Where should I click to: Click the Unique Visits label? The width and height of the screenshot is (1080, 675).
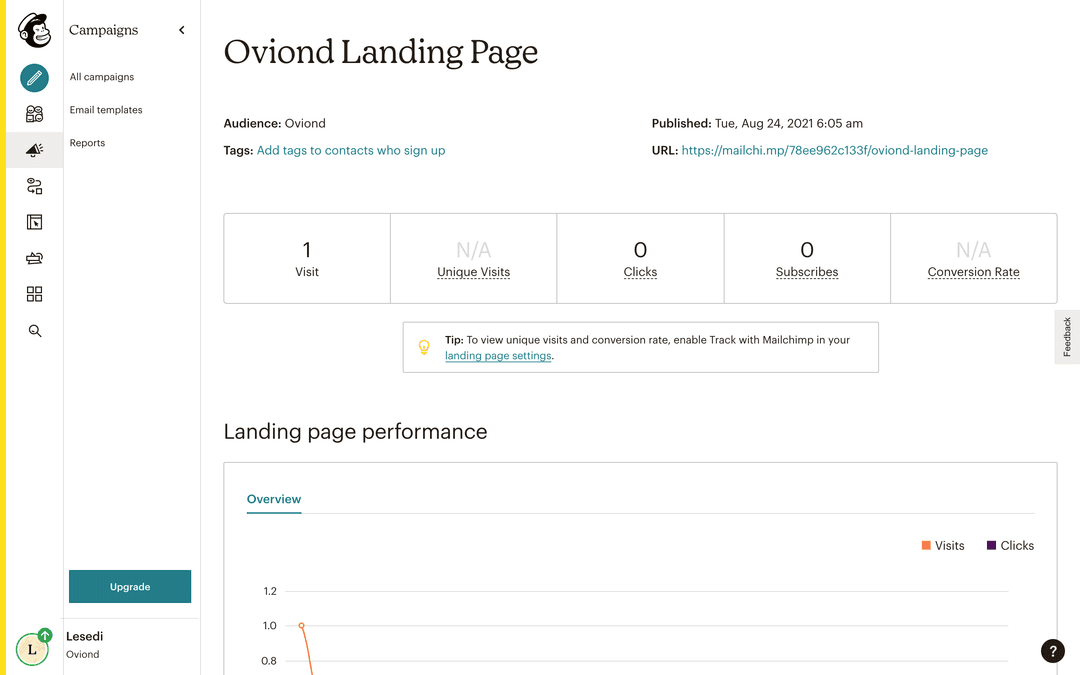click(x=474, y=272)
